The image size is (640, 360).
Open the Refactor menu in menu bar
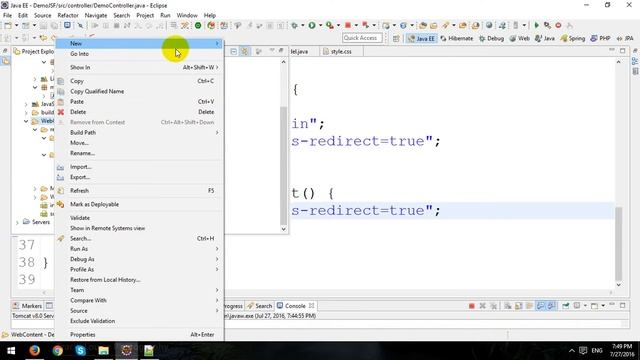click(x=68, y=16)
